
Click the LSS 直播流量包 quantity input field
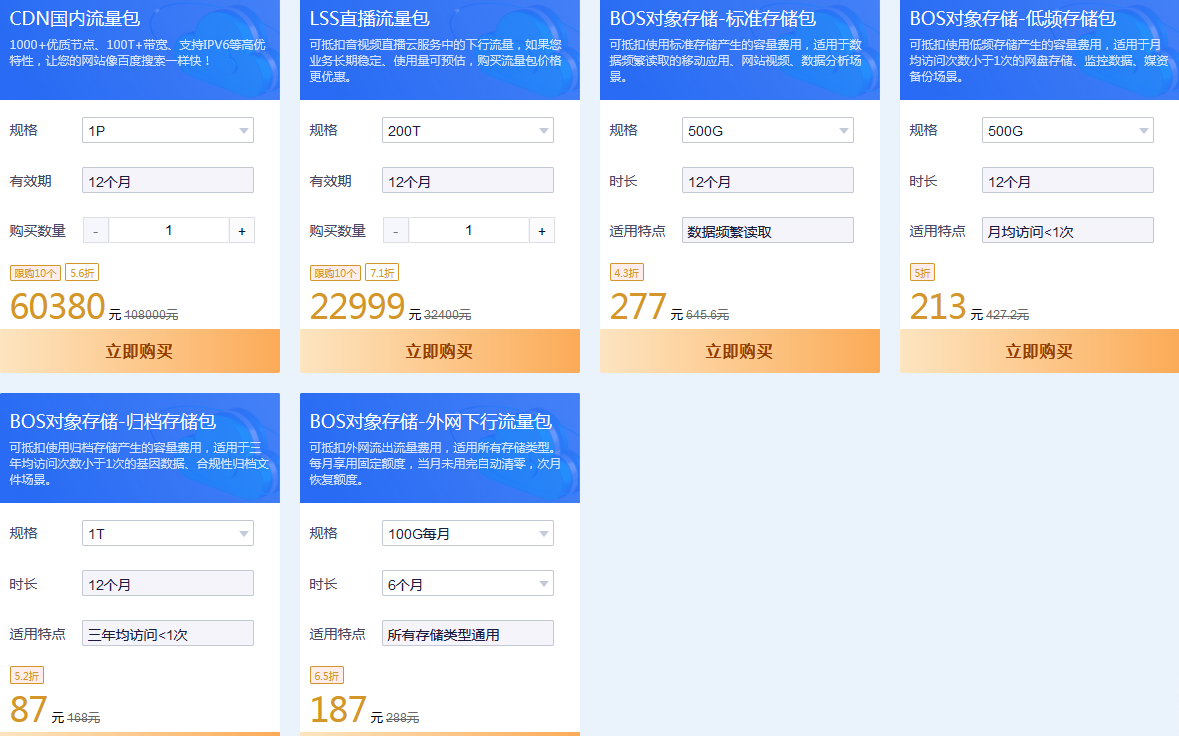coord(468,231)
